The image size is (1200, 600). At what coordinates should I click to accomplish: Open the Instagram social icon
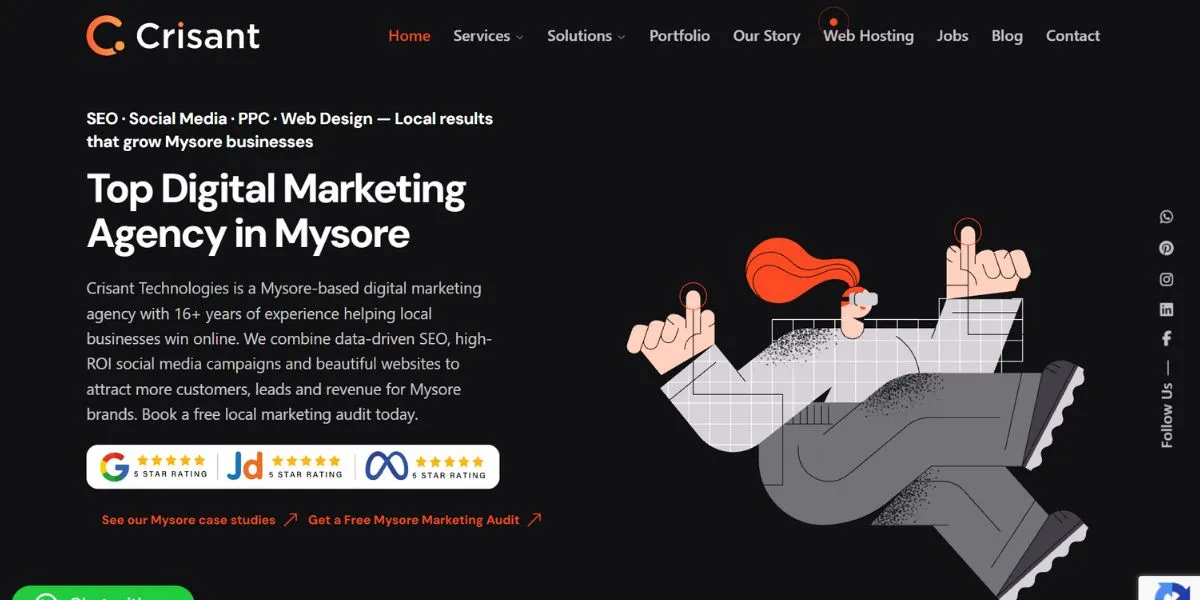point(1166,279)
